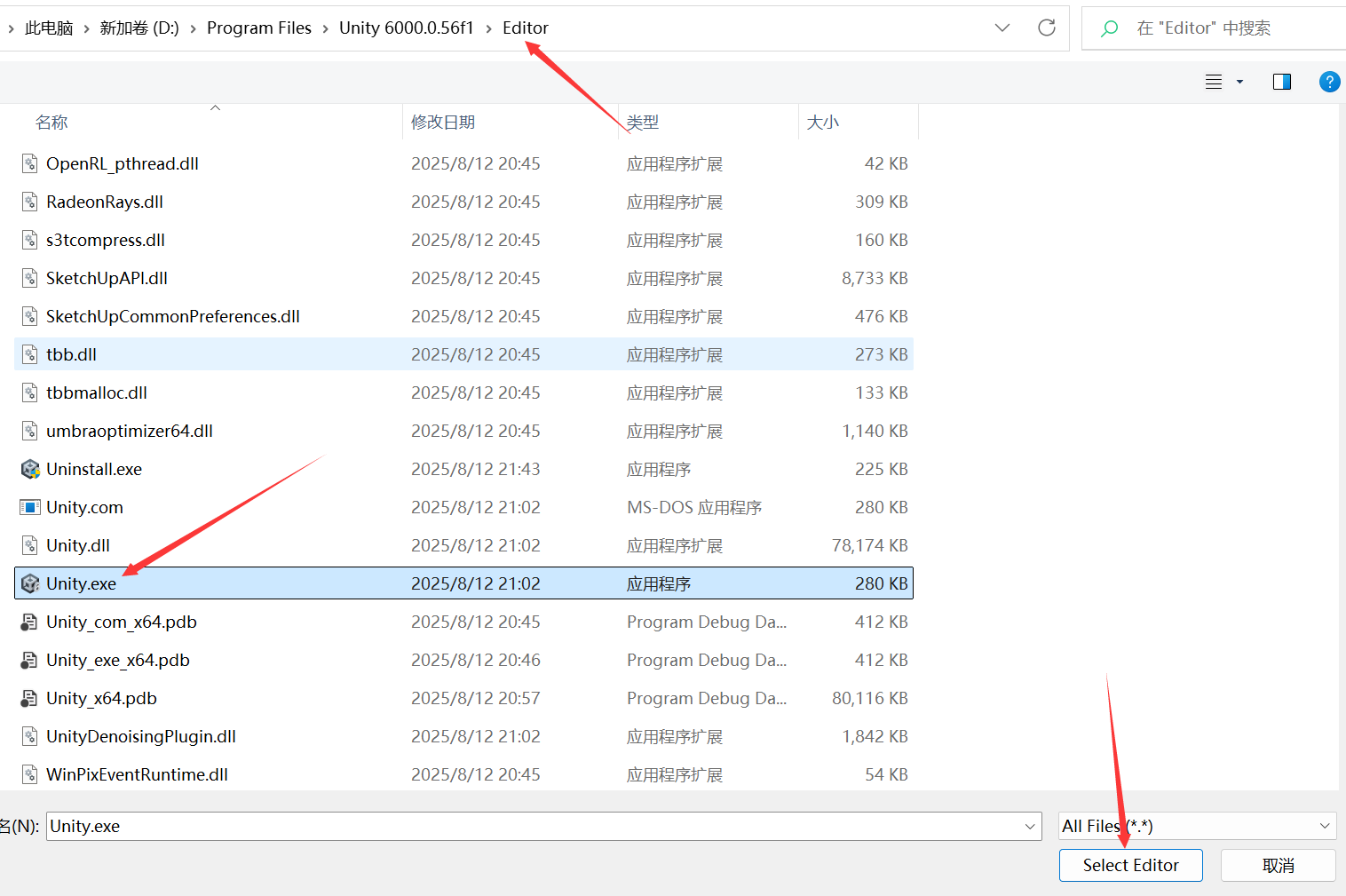This screenshot has width=1346, height=896.
Task: Click the Uninstall.exe application icon
Action: tap(30, 469)
